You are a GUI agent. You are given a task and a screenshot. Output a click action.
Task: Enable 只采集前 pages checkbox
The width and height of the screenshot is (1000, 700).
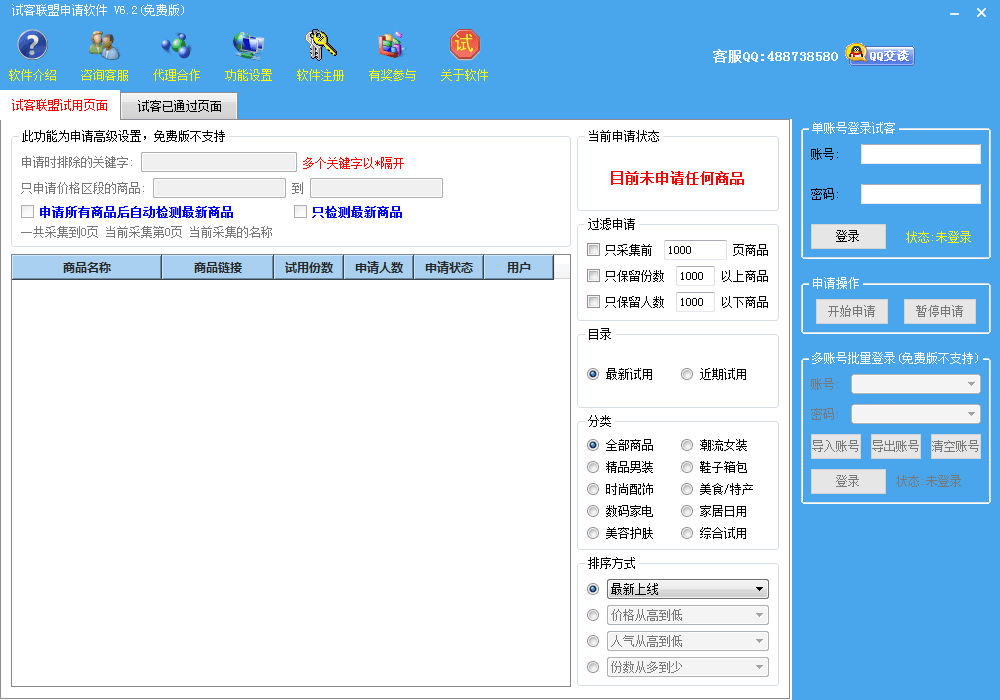point(594,250)
